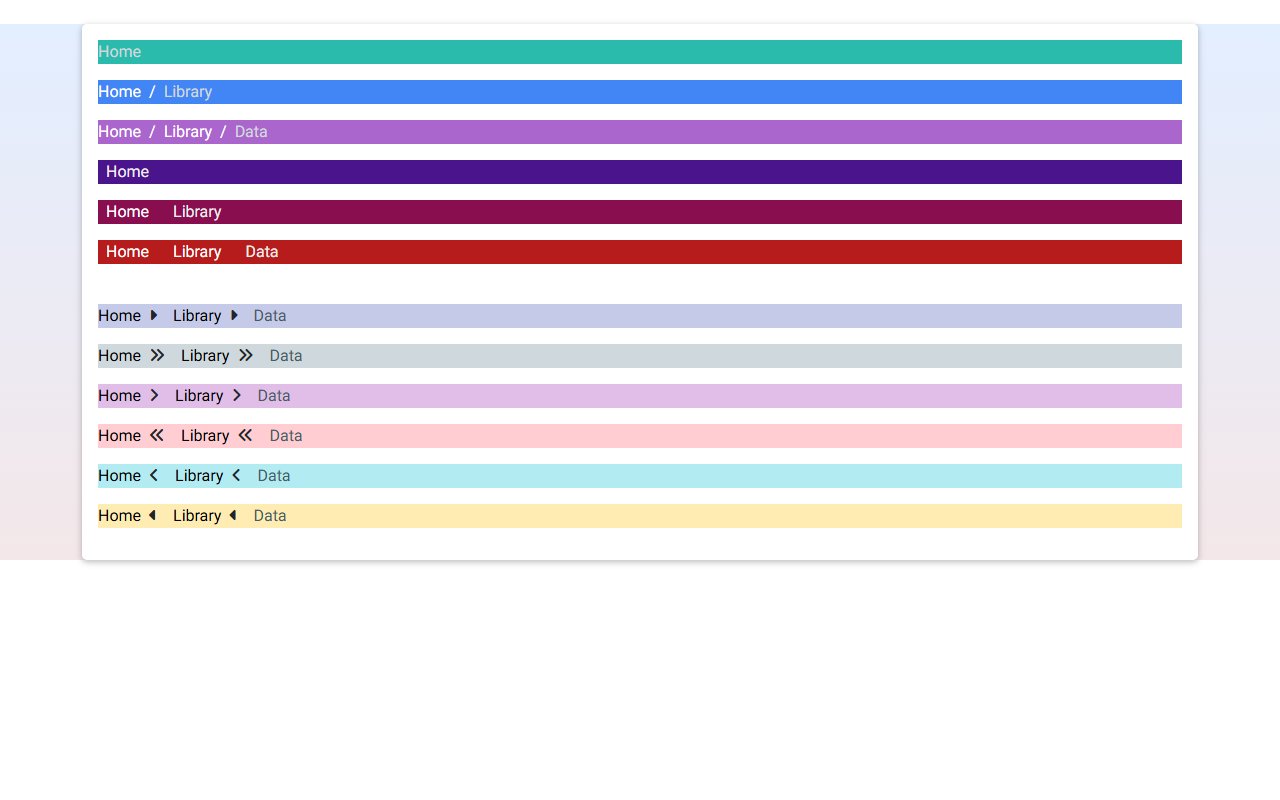The width and height of the screenshot is (1280, 800).
Task: Click Data in the light purple slash breadcrumb
Action: pyautogui.click(x=251, y=132)
